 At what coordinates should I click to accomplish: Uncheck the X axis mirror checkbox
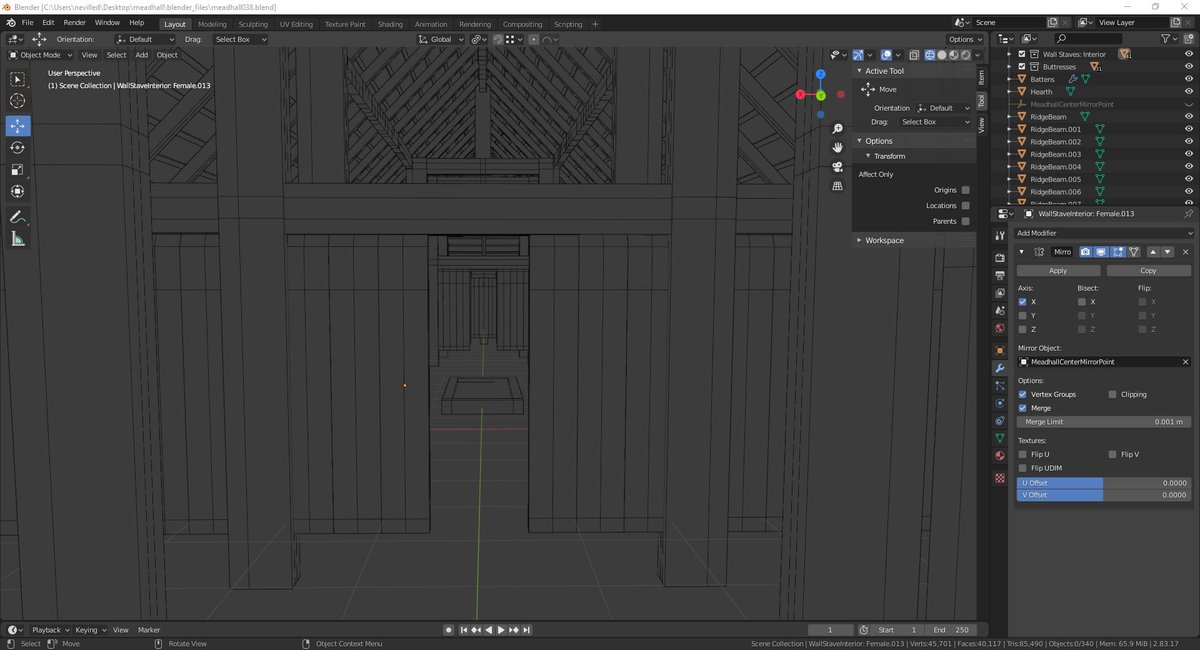1022,301
